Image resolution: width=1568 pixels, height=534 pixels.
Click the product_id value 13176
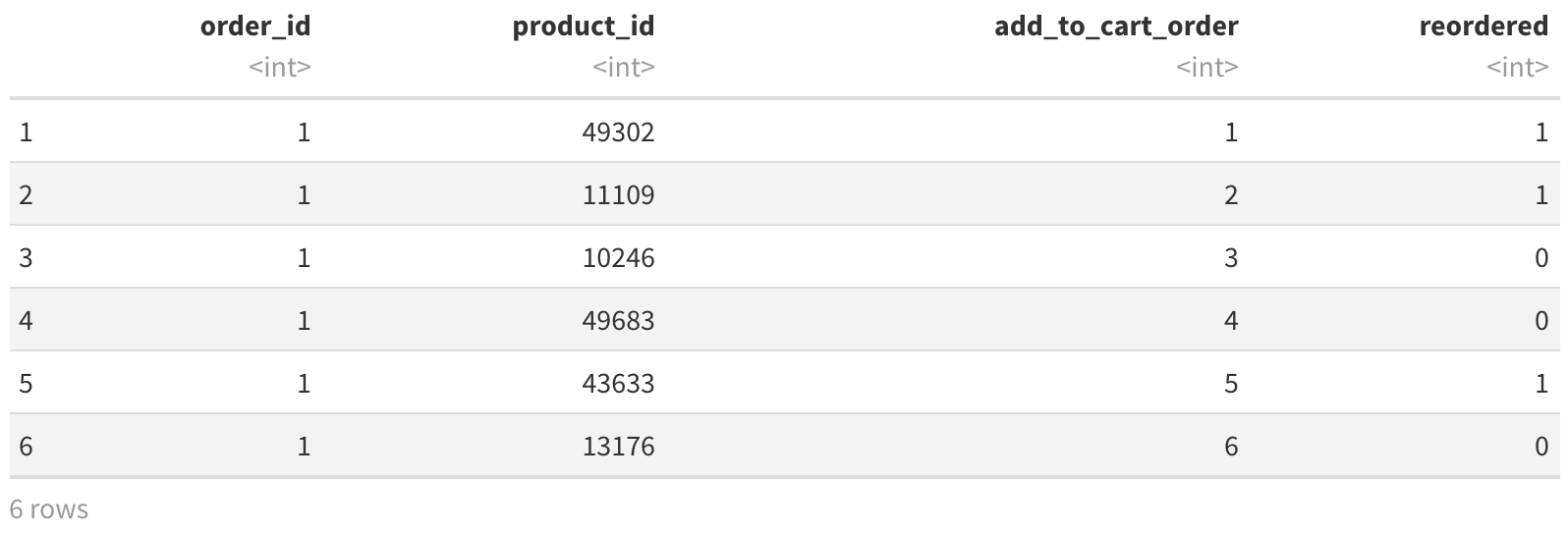pos(617,446)
